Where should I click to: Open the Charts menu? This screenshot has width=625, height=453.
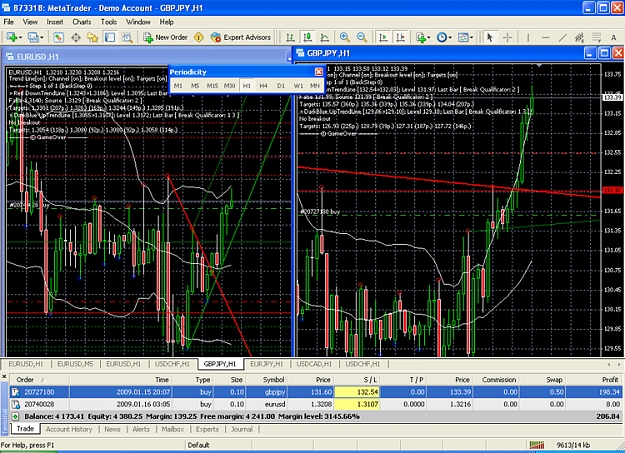coord(82,22)
